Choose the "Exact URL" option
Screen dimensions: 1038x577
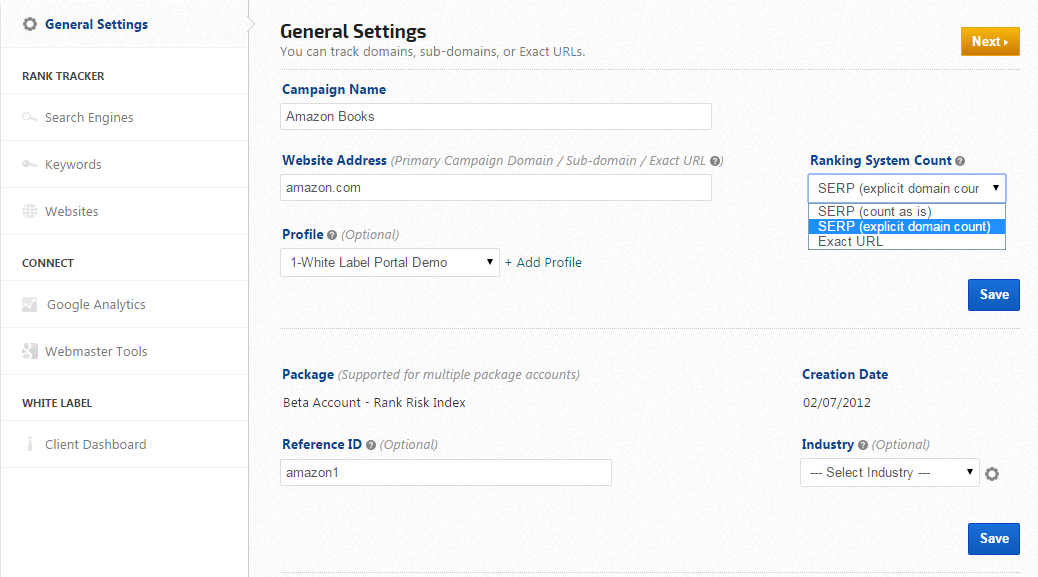(x=851, y=241)
